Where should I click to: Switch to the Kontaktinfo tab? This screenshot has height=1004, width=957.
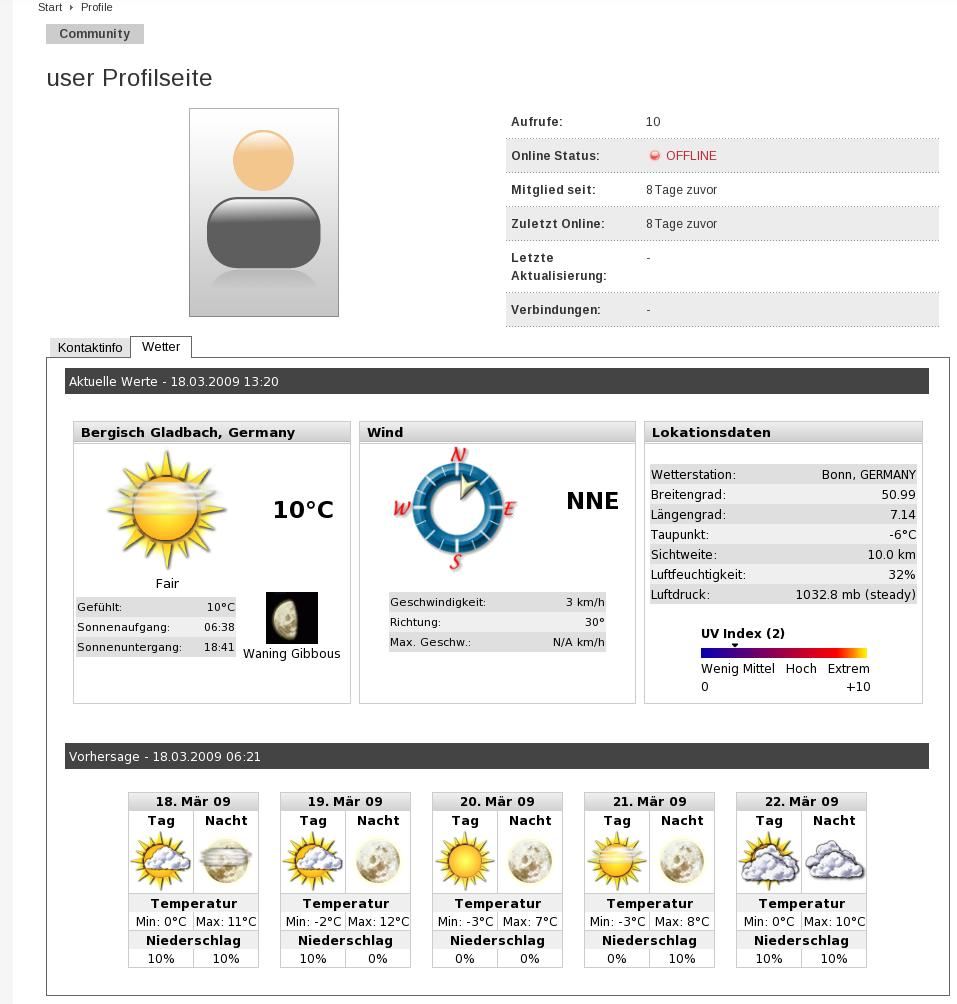point(90,347)
